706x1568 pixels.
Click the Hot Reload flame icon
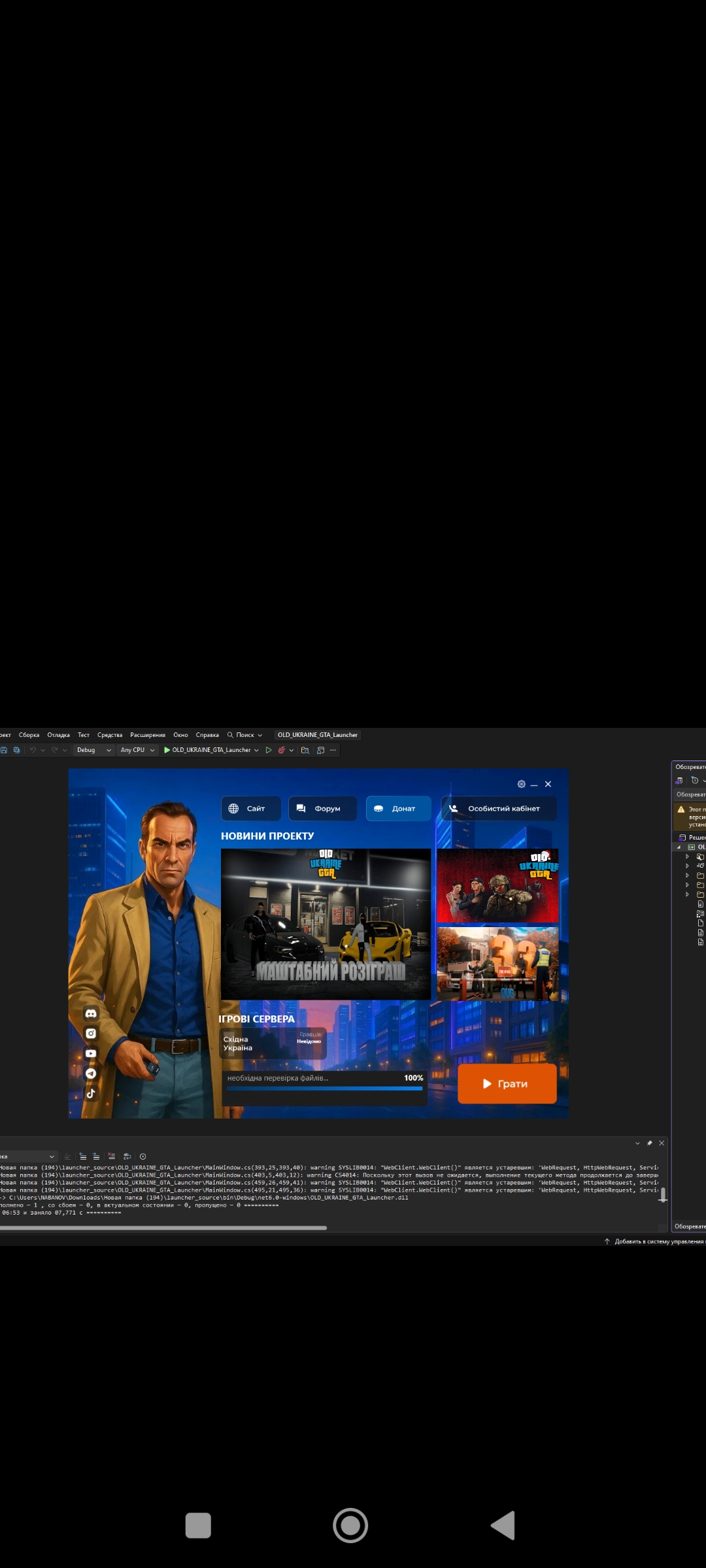pyautogui.click(x=281, y=750)
